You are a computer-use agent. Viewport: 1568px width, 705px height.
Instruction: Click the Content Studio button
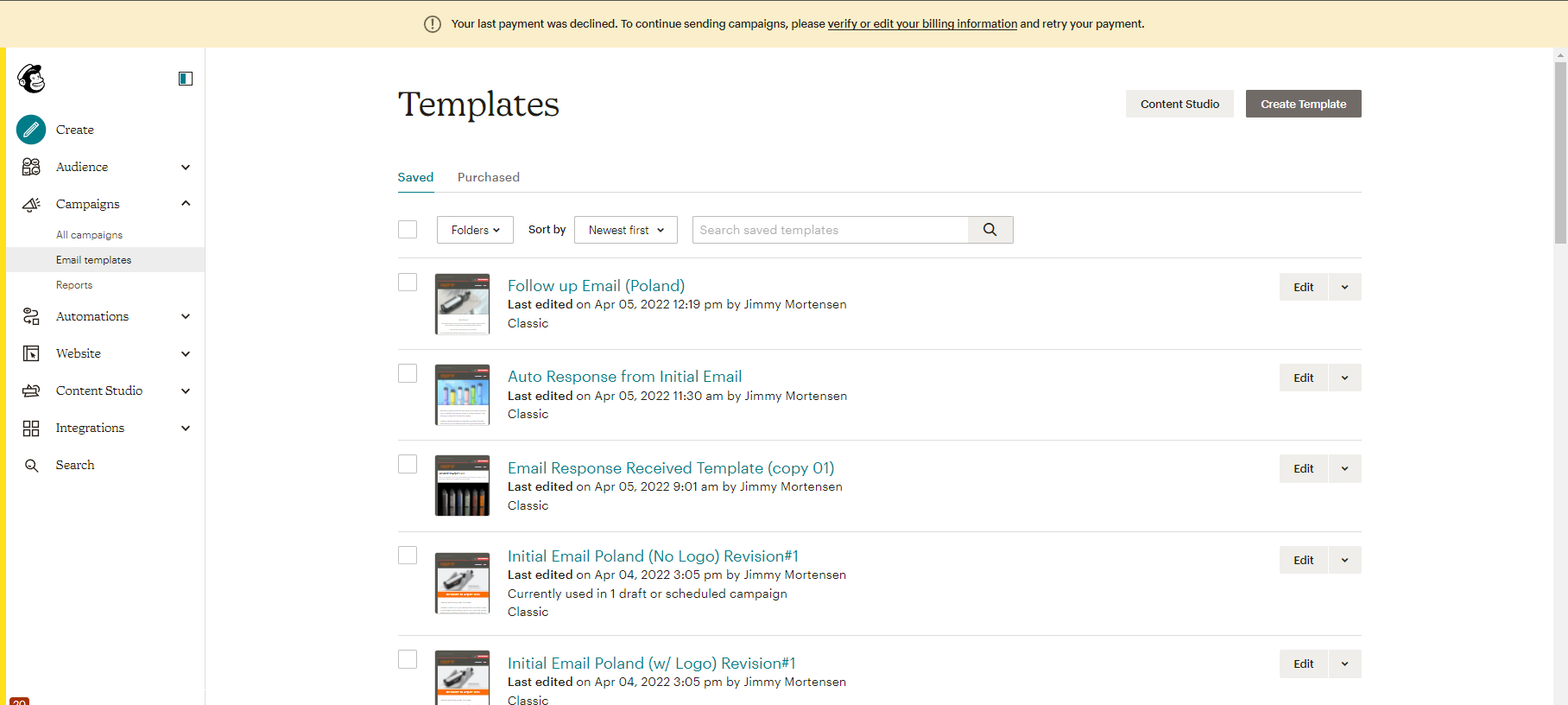coord(1179,104)
